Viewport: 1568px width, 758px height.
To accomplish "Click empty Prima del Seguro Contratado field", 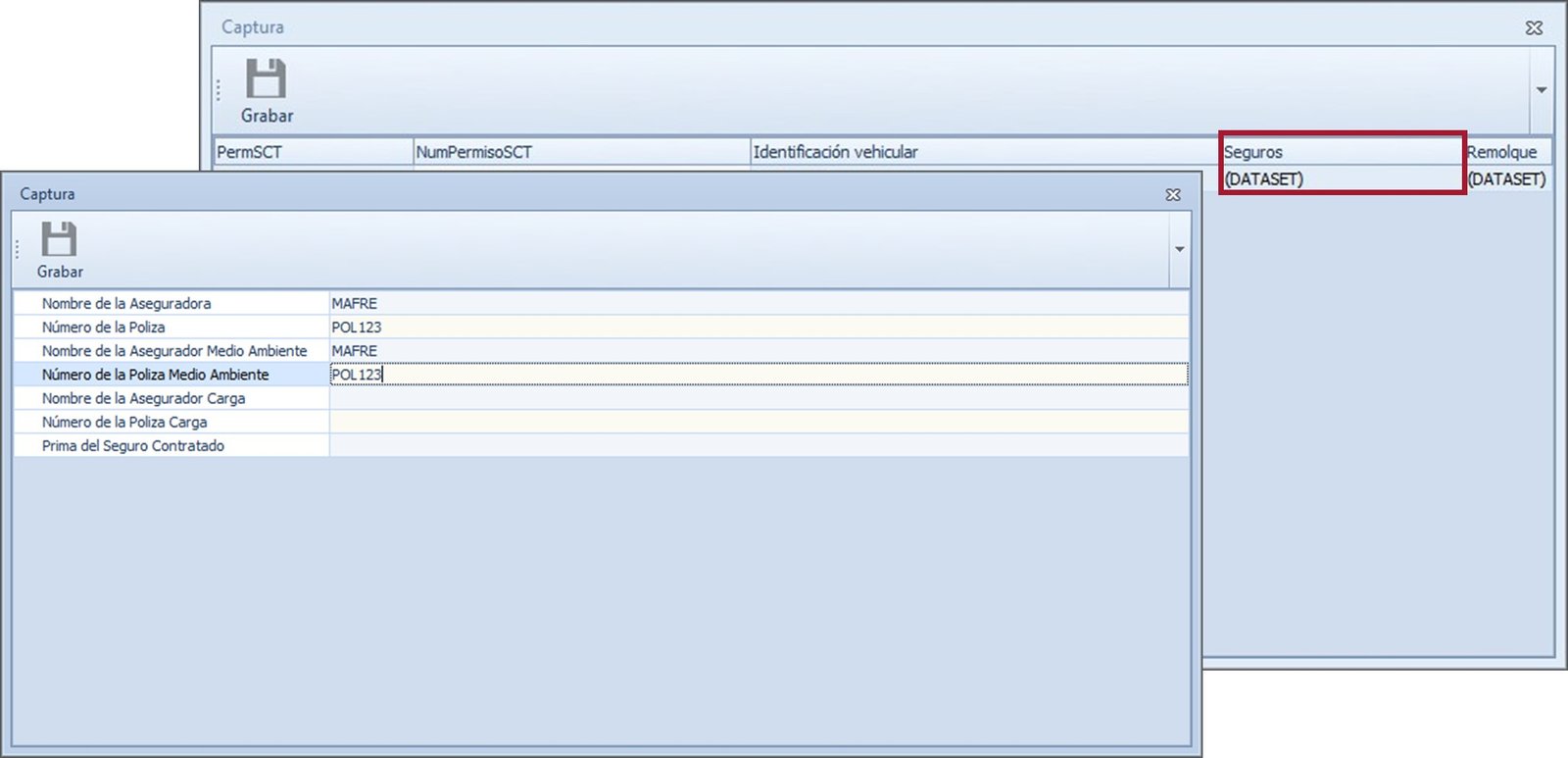I will point(759,445).
